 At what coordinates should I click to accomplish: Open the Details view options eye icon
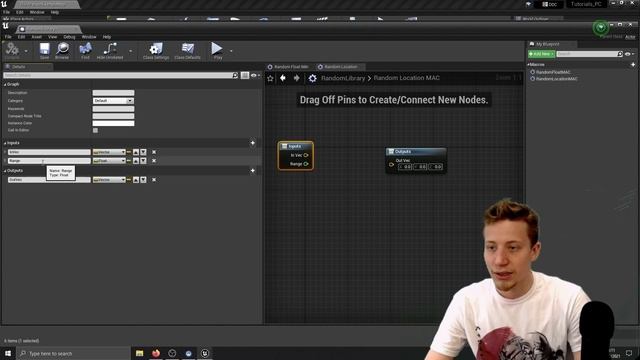pyautogui.click(x=254, y=75)
